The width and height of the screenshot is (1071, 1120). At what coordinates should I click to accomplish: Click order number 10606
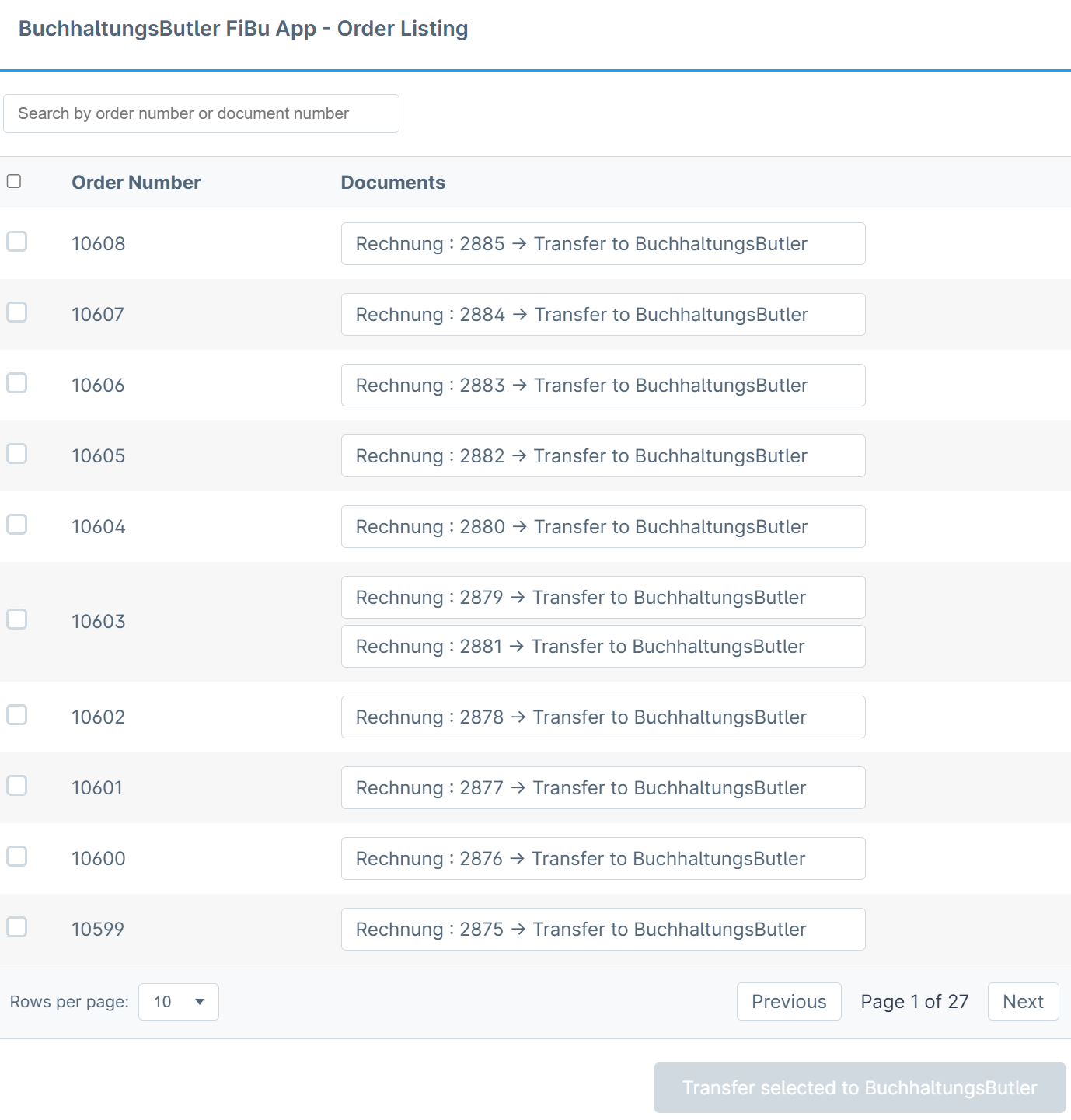[98, 386]
